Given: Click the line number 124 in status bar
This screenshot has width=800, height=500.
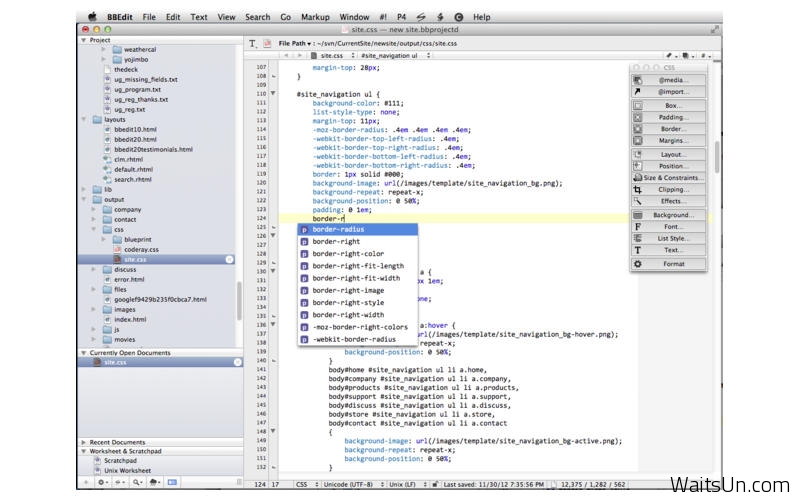Looking at the screenshot, I should [x=260, y=484].
